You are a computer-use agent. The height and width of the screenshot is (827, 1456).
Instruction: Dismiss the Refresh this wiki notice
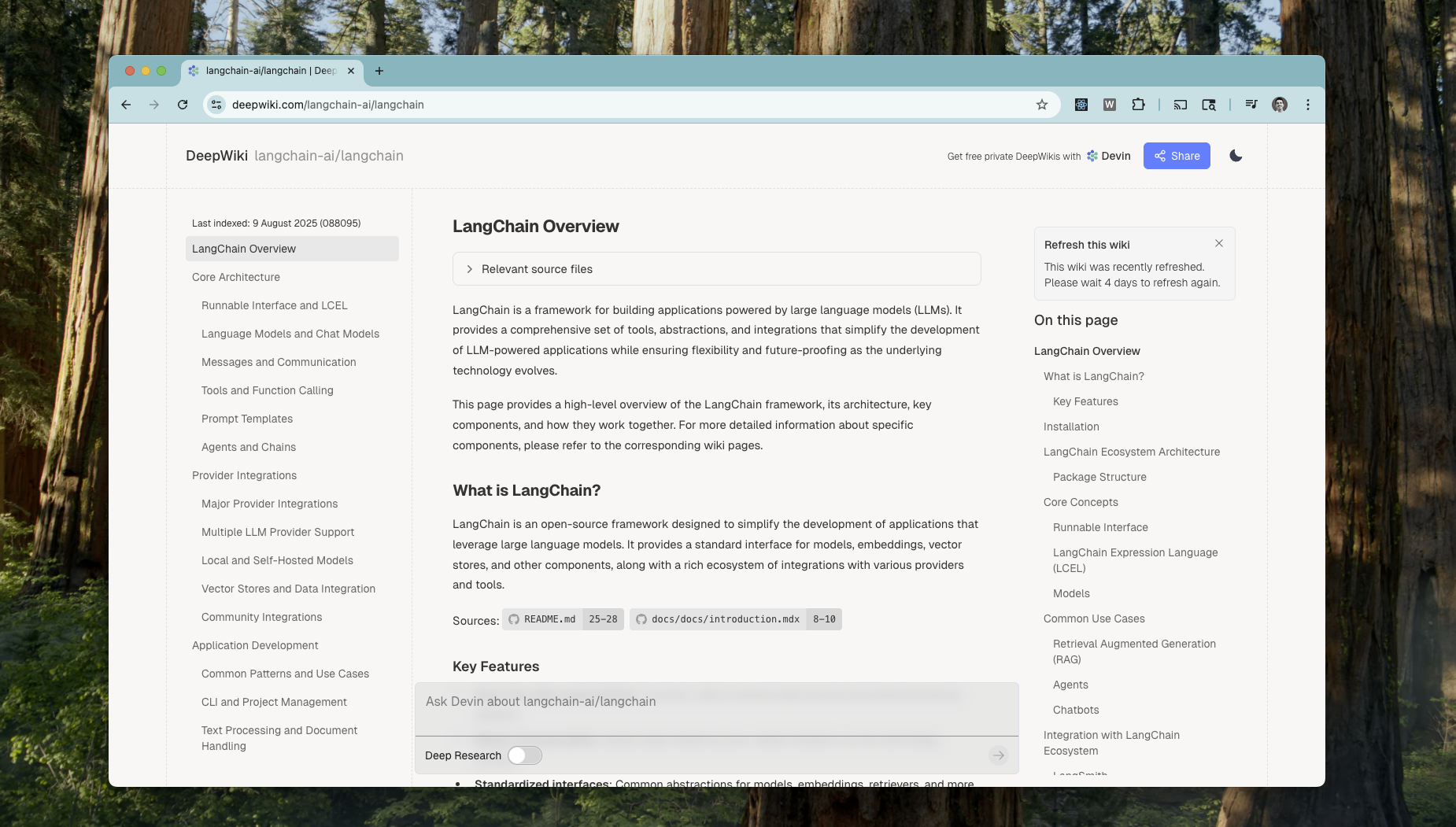(x=1218, y=243)
